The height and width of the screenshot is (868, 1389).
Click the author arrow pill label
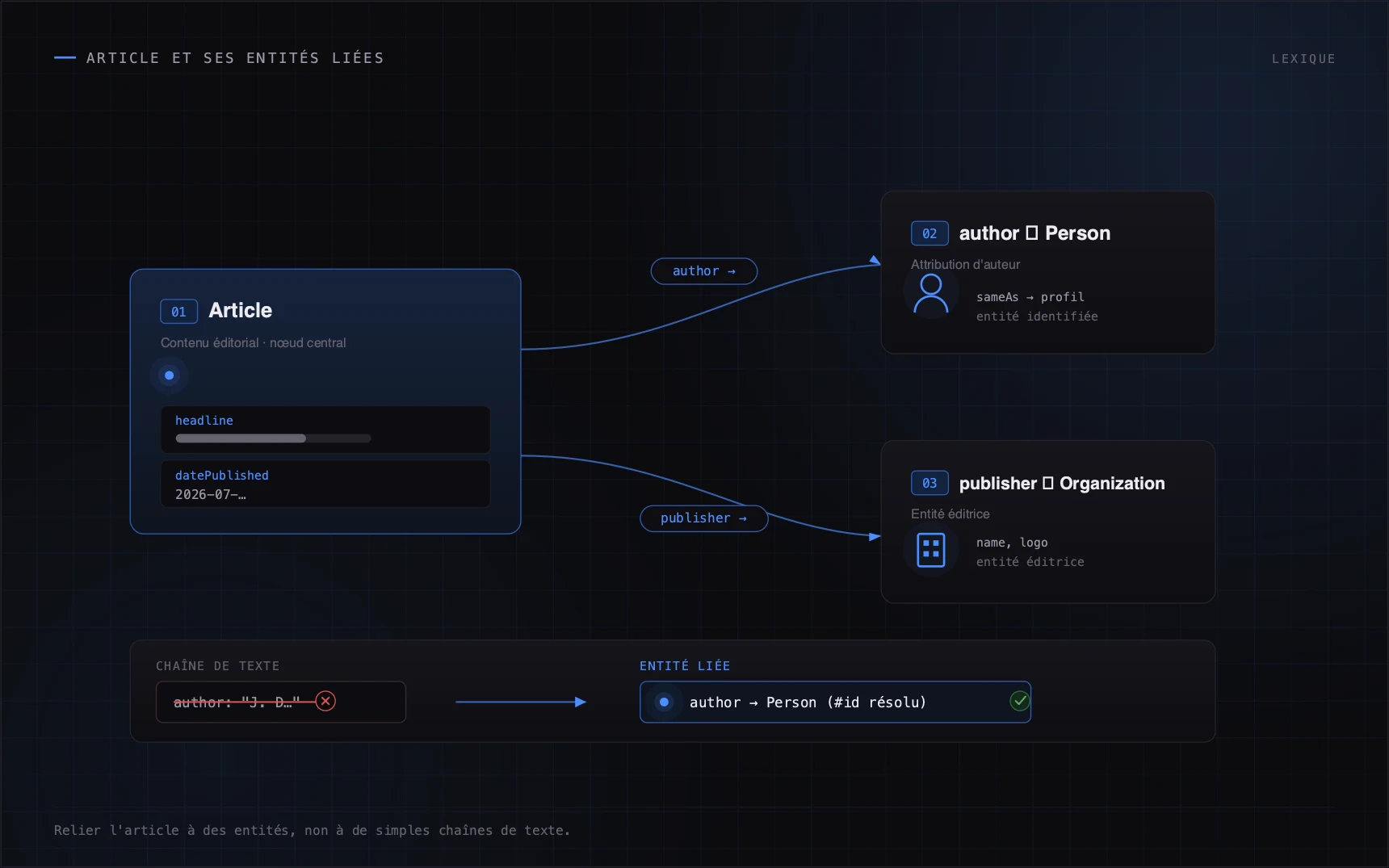point(704,271)
